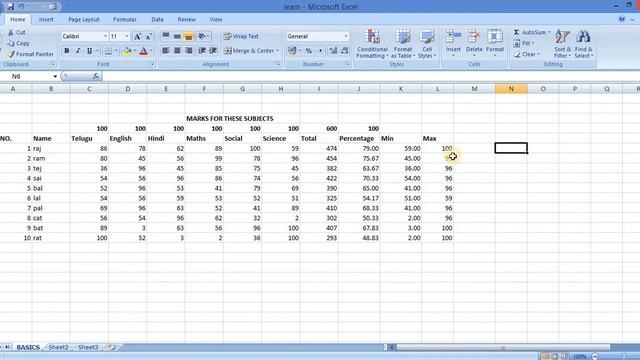The height and width of the screenshot is (360, 640).
Task: Click Decrease Indent
Action: pos(202,51)
